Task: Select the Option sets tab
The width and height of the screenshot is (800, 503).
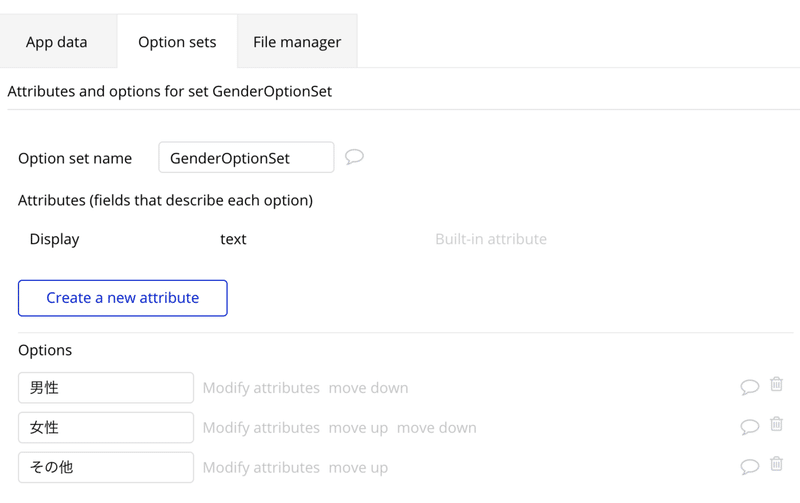Action: pyautogui.click(x=177, y=42)
